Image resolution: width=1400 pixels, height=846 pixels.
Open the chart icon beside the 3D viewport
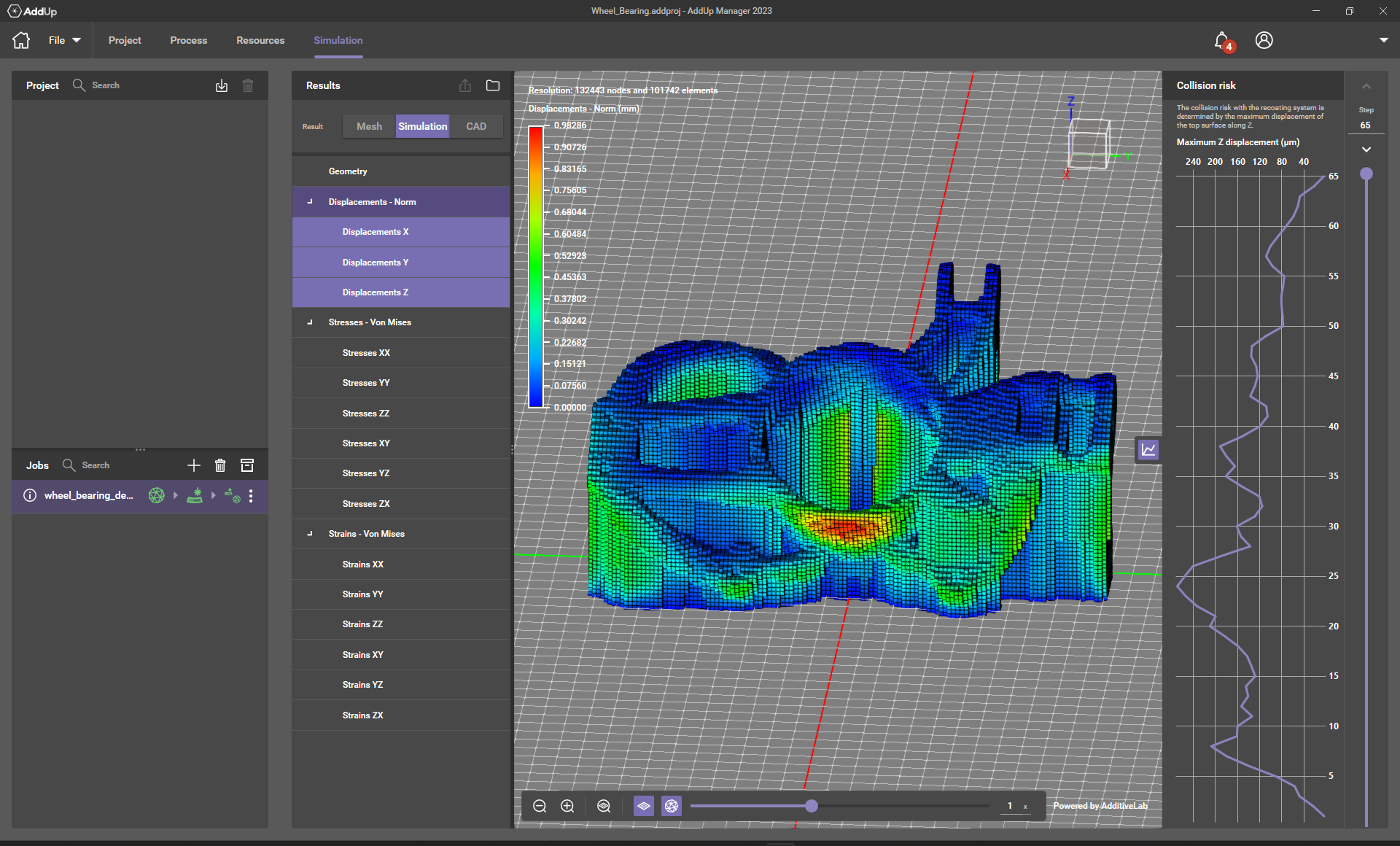click(x=1148, y=449)
